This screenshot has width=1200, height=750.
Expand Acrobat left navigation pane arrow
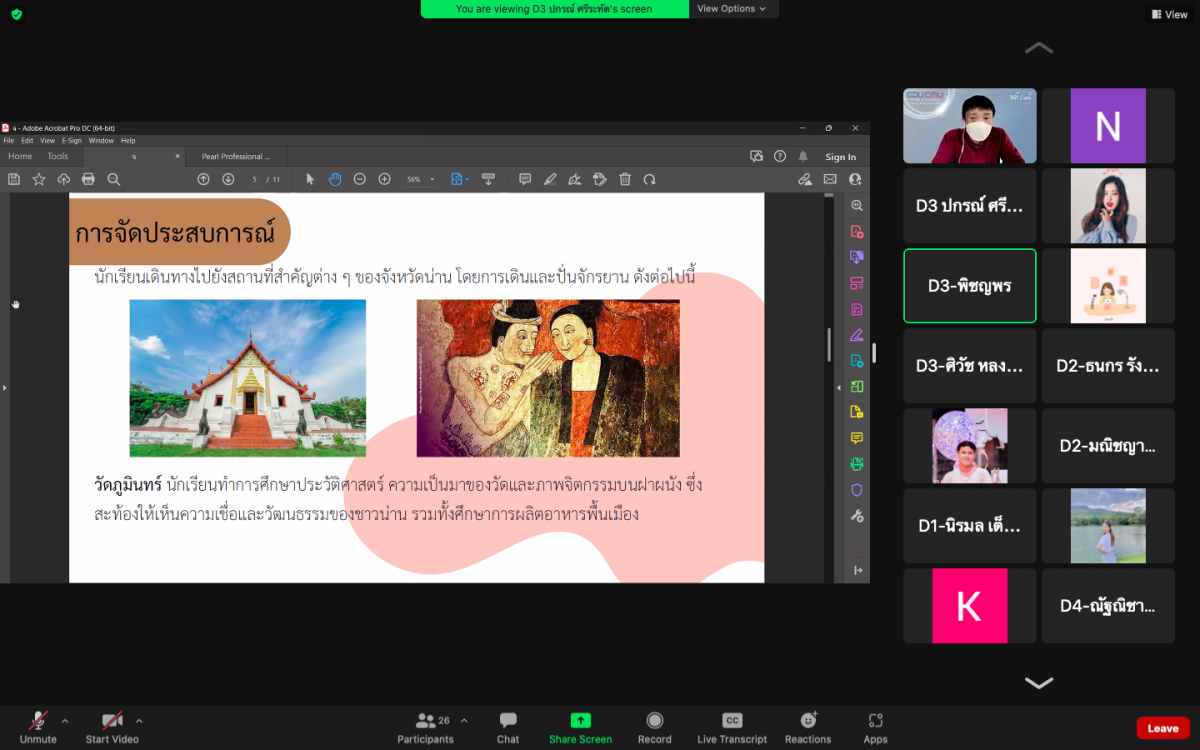(4, 387)
